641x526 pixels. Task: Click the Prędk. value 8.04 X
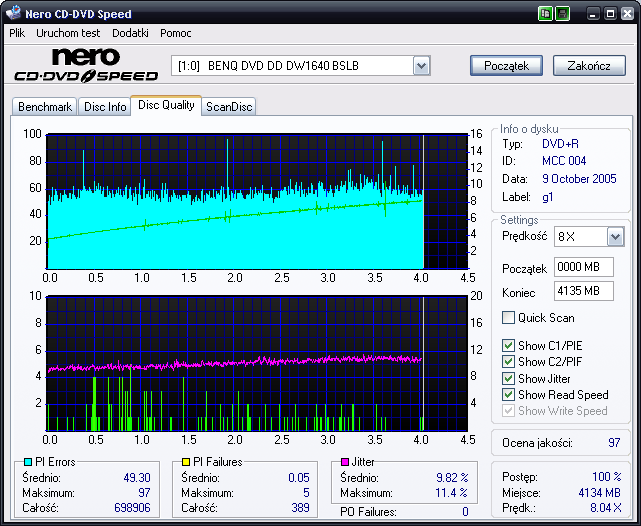(605, 508)
